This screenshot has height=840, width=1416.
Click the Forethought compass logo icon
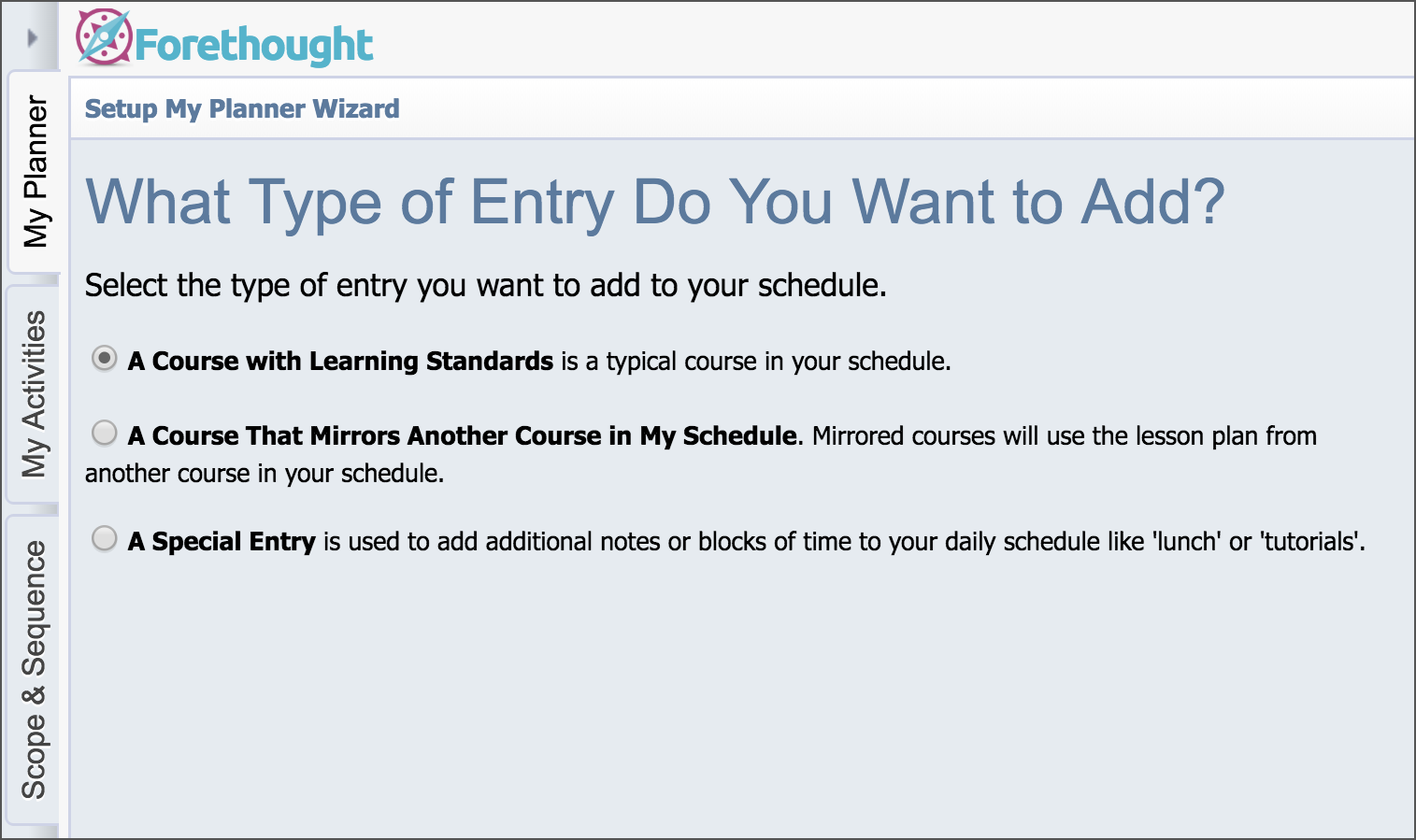(104, 37)
